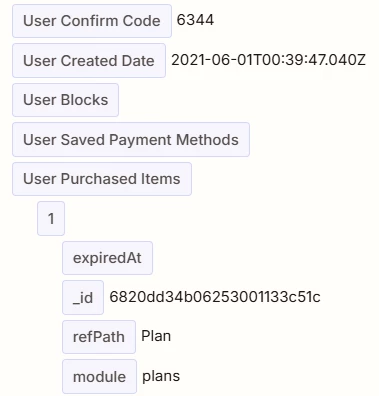Image resolution: width=379 pixels, height=396 pixels.
Task: Choose the module field pill
Action: click(x=99, y=377)
